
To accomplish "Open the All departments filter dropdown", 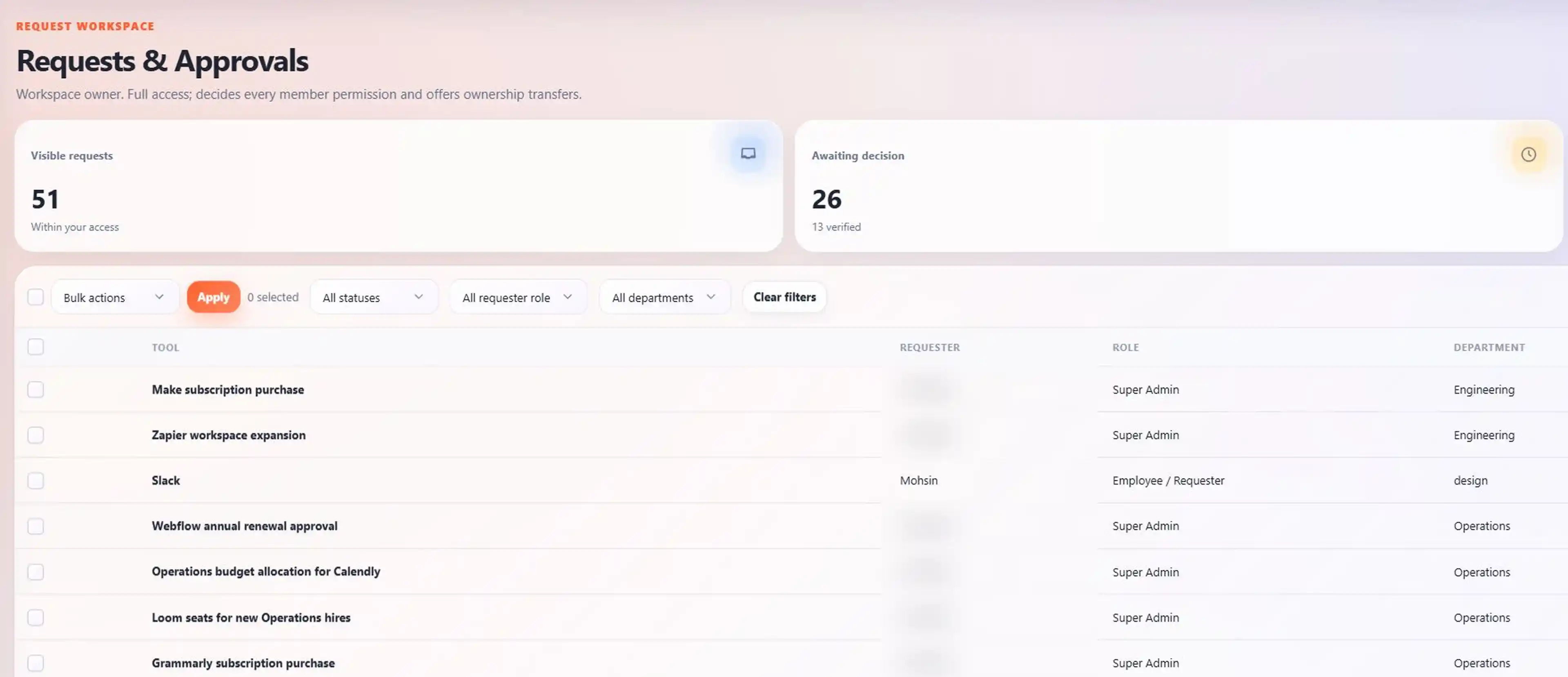I will [665, 297].
